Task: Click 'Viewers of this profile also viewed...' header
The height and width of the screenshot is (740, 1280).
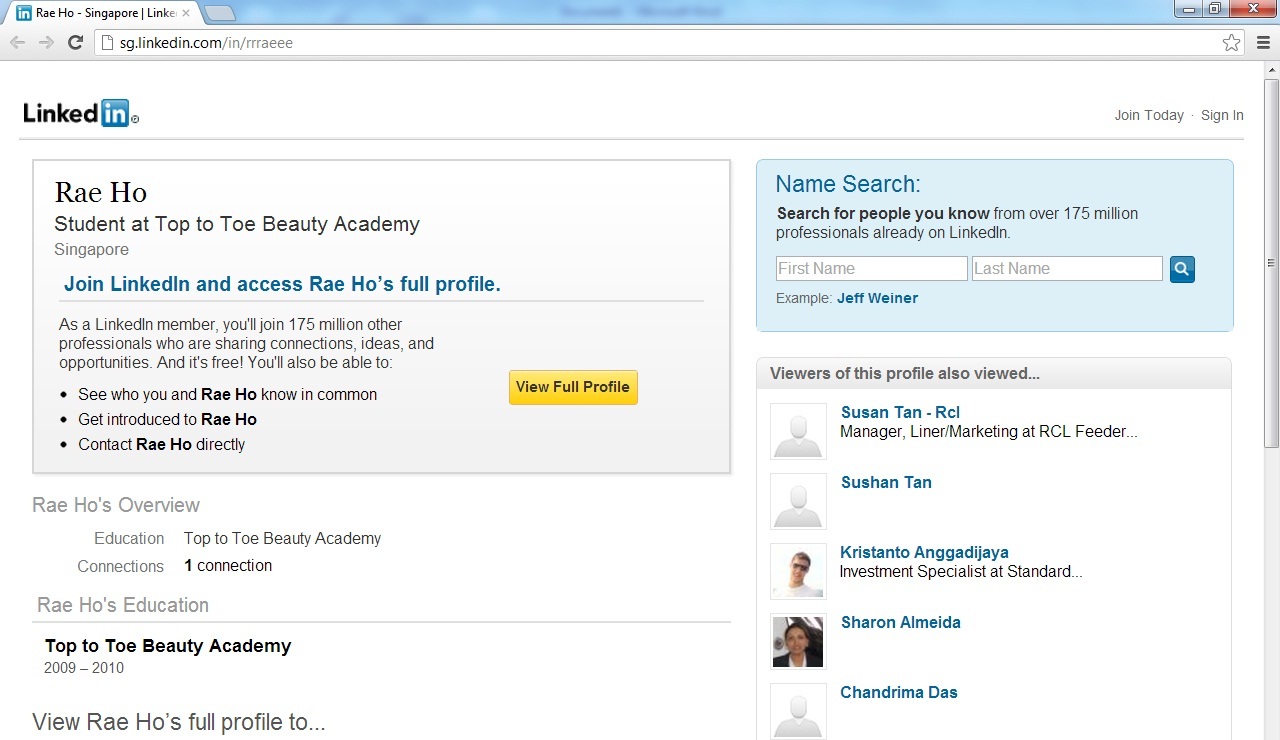Action: click(905, 373)
